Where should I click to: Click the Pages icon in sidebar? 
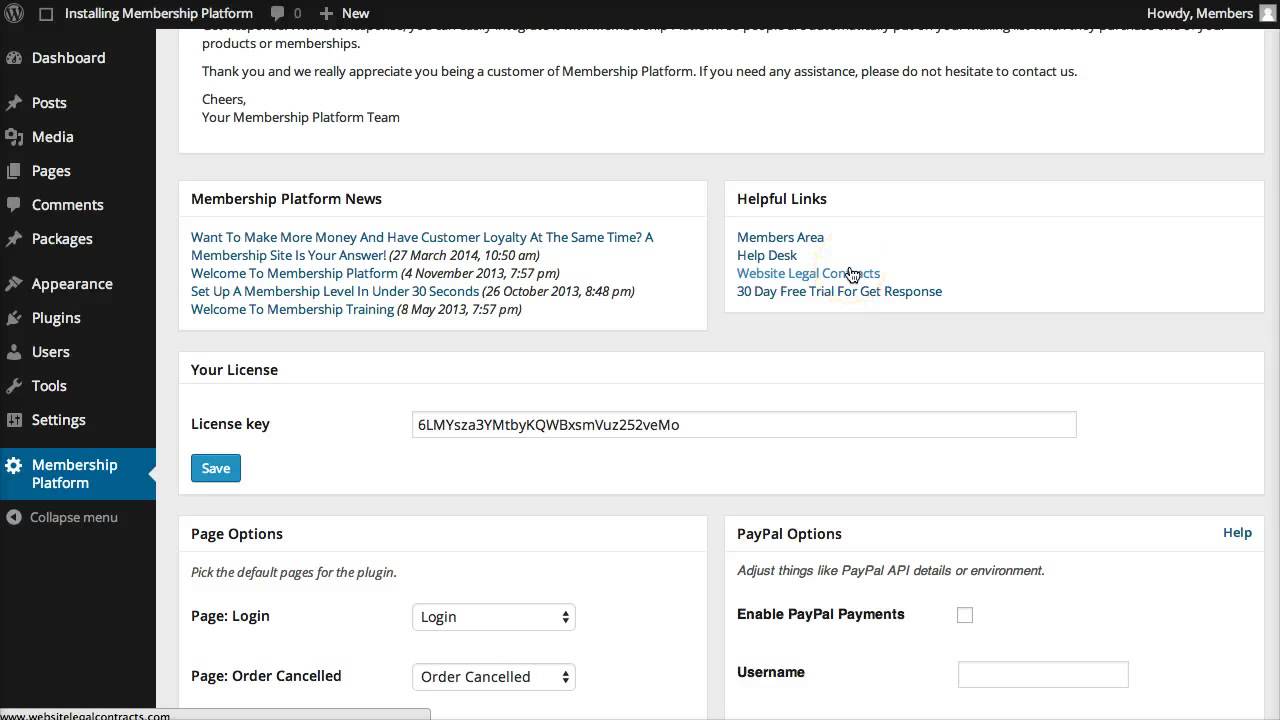point(14,171)
